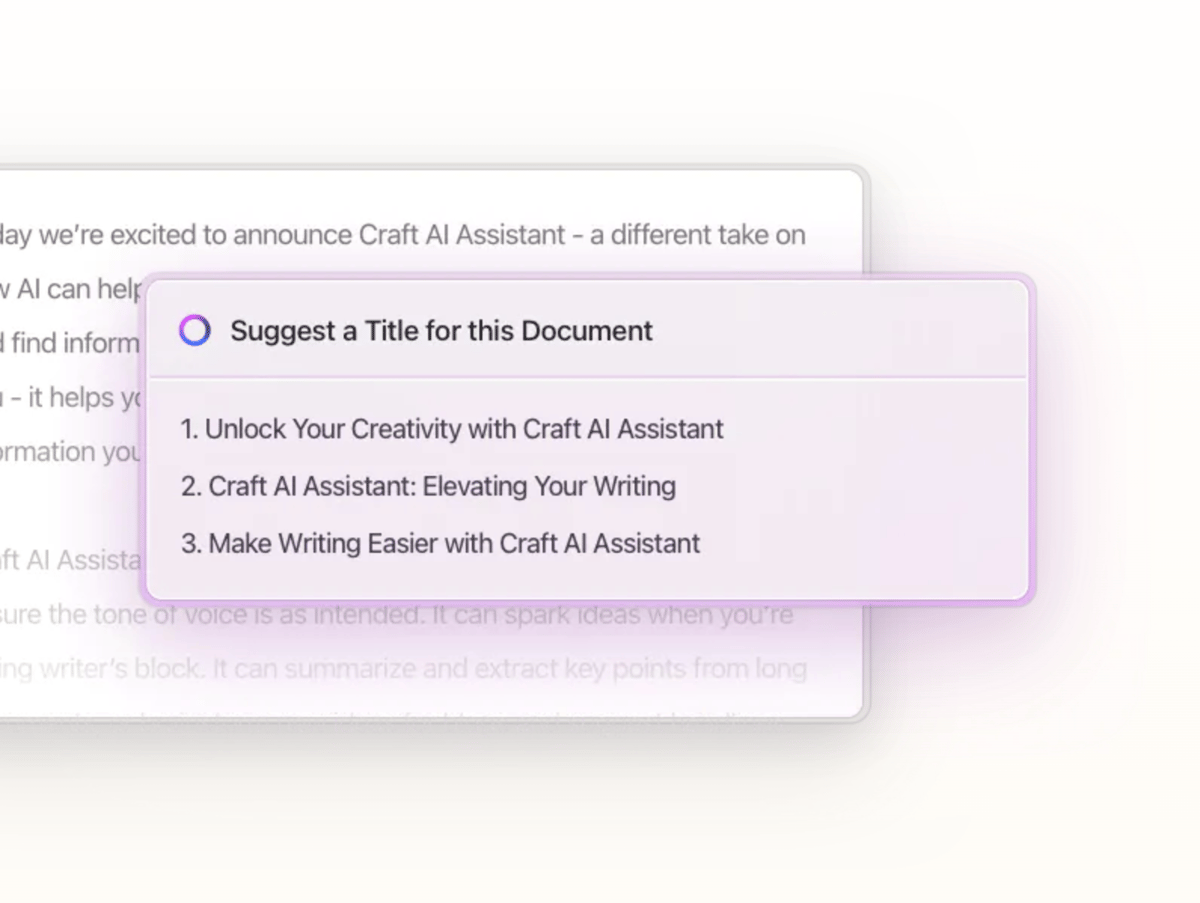Click the document text mentioning Craft AI Assistant announcement
1200x903 pixels.
coord(400,234)
